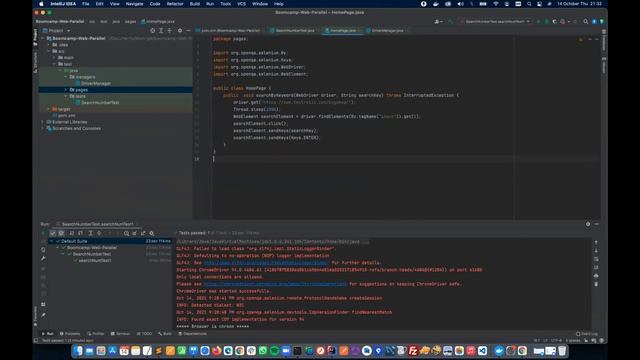Open Dependencies tool window
This screenshot has width=640, height=360.
(x=192, y=334)
